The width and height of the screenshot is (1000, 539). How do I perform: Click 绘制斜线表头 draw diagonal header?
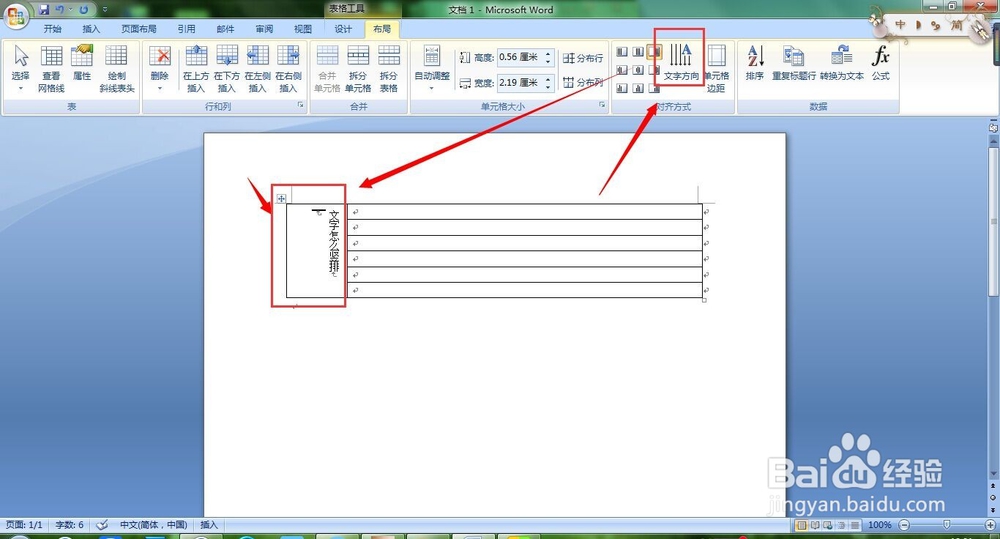117,68
